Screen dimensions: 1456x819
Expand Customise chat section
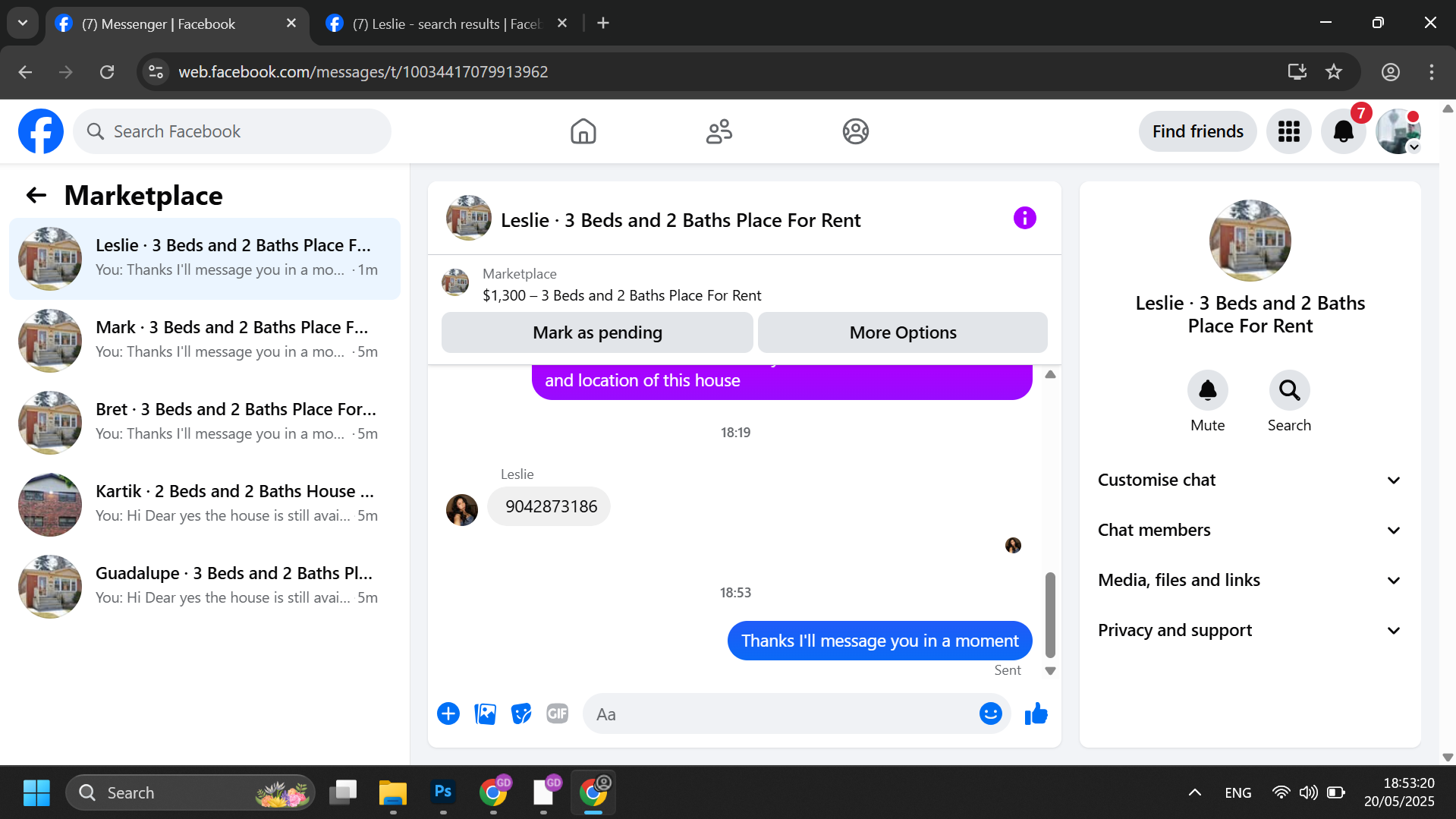coord(1250,480)
